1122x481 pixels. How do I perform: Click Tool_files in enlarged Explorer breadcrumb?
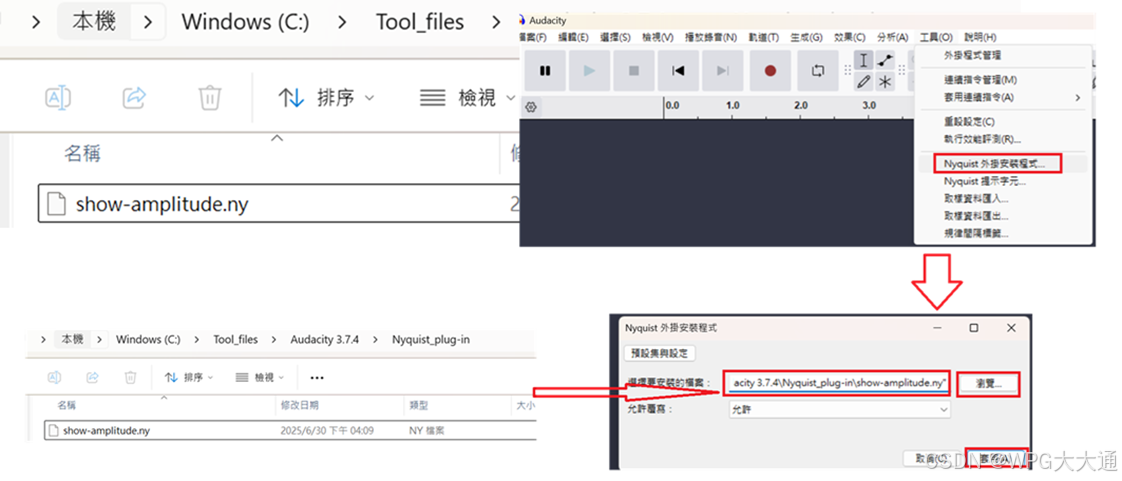[420, 22]
